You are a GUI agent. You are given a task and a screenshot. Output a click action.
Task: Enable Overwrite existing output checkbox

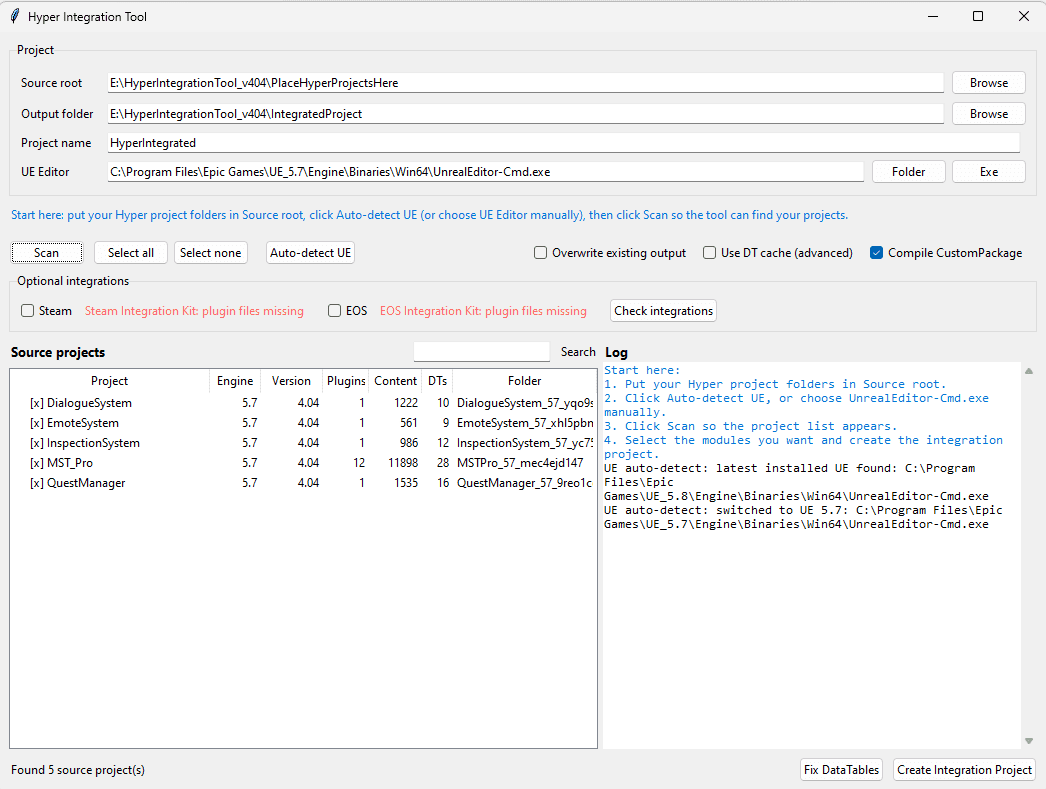(x=540, y=253)
